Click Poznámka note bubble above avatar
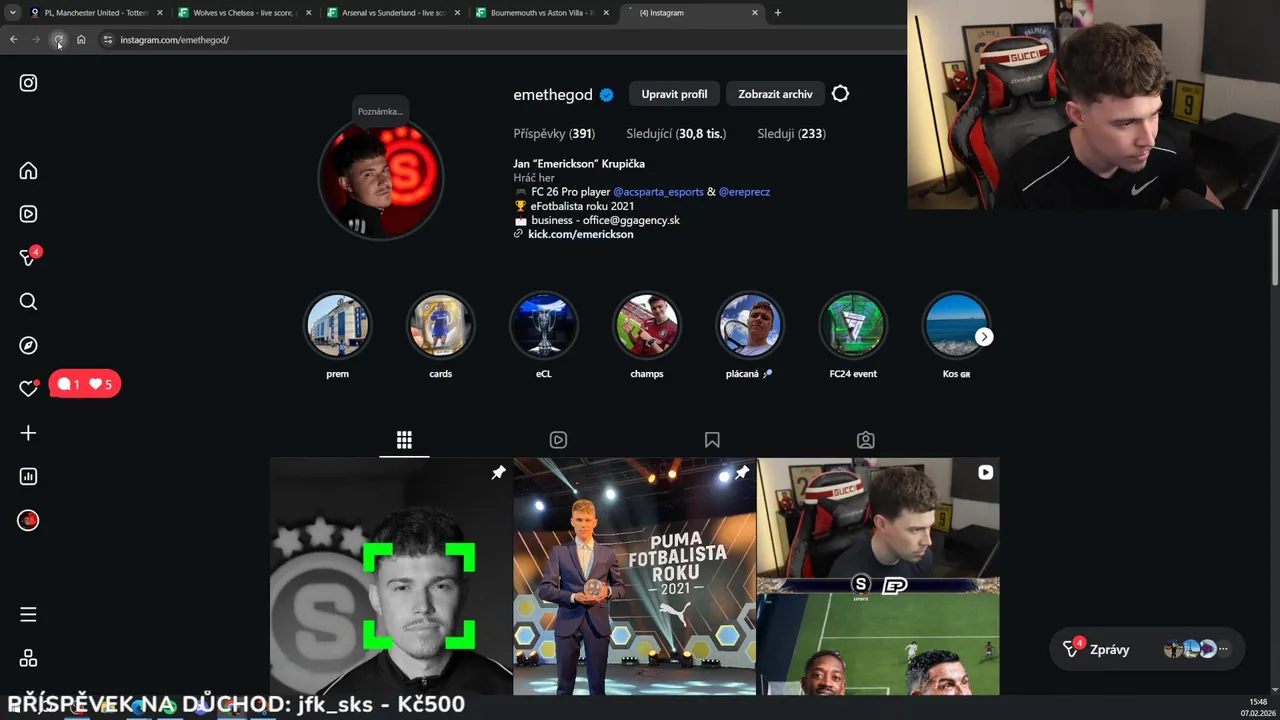Screen dimensions: 1280x720 pyautogui.click(x=380, y=111)
